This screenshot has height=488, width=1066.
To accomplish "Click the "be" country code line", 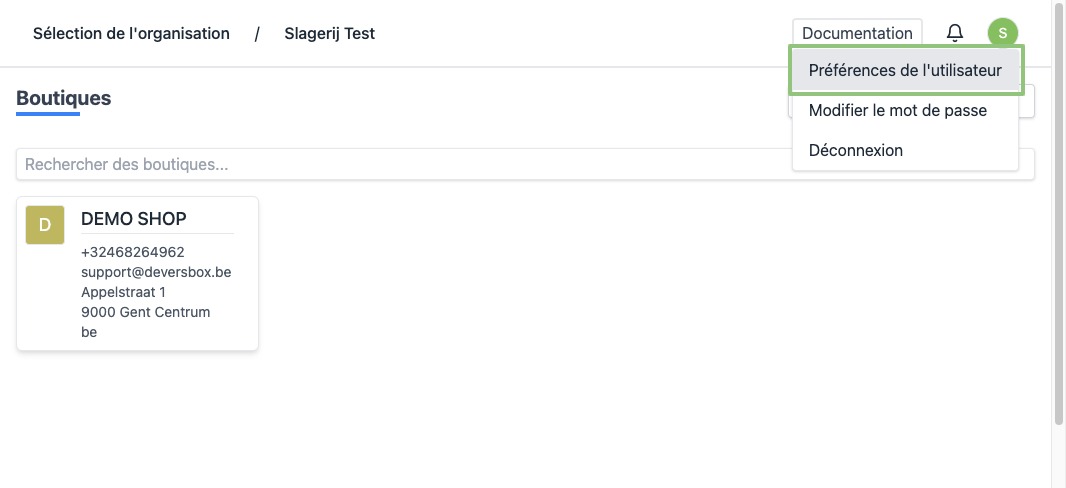I will point(89,332).
